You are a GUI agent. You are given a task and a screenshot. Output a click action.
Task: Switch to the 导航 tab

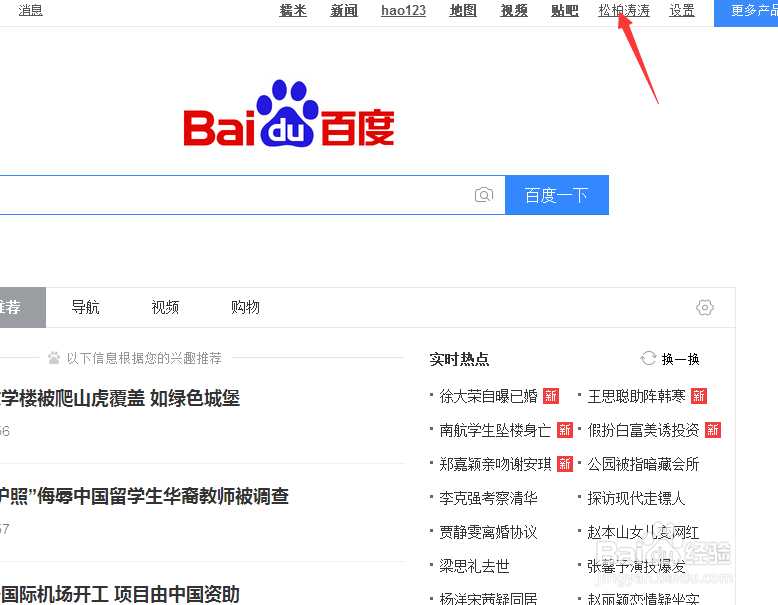[x=85, y=307]
